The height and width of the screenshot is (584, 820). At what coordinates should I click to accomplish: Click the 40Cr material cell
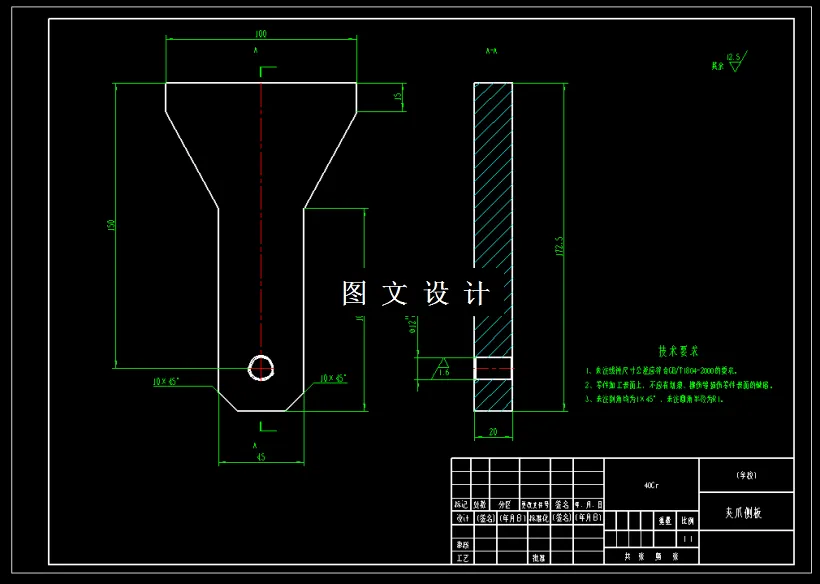652,486
